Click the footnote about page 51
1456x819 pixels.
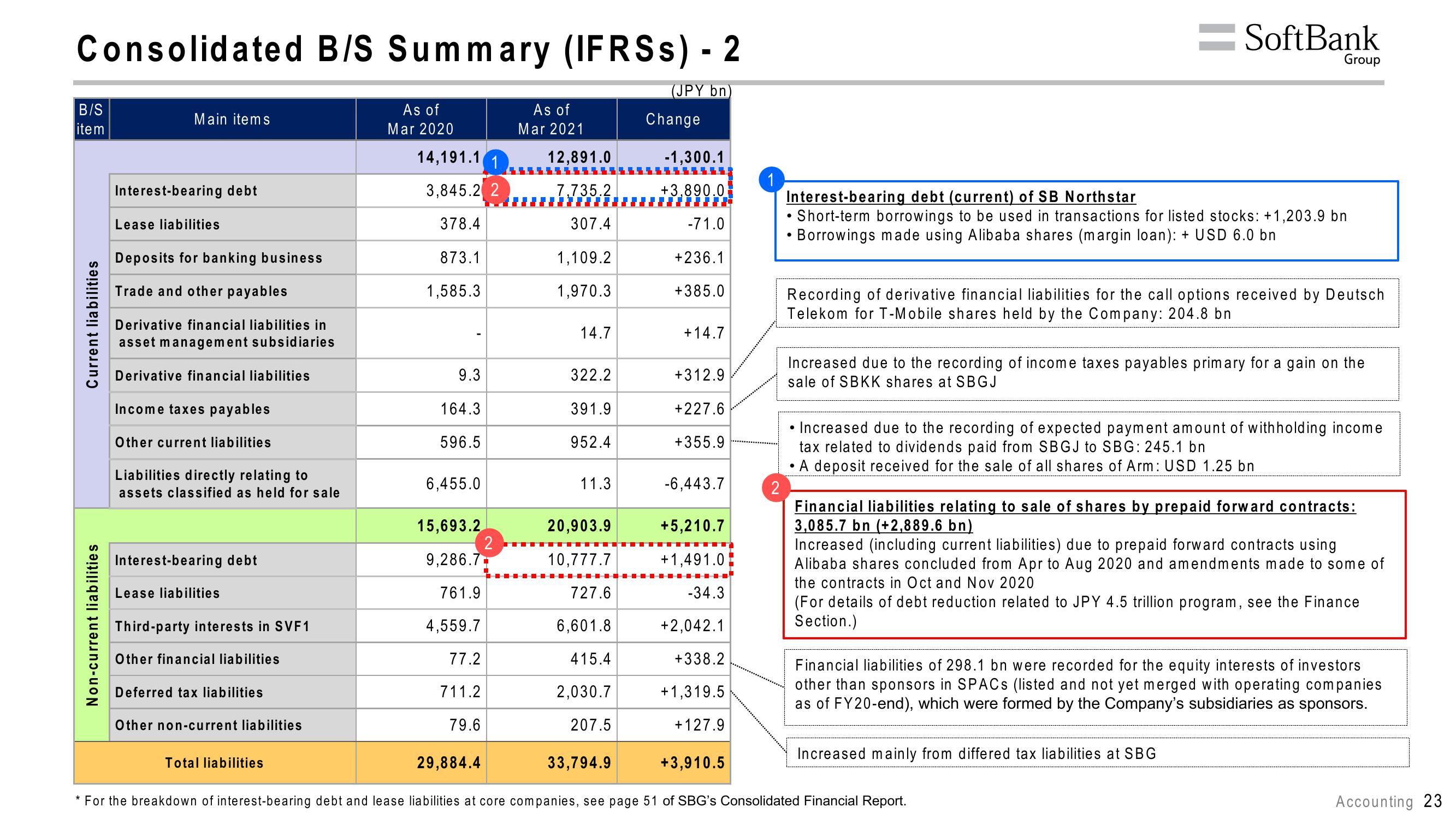(490, 801)
